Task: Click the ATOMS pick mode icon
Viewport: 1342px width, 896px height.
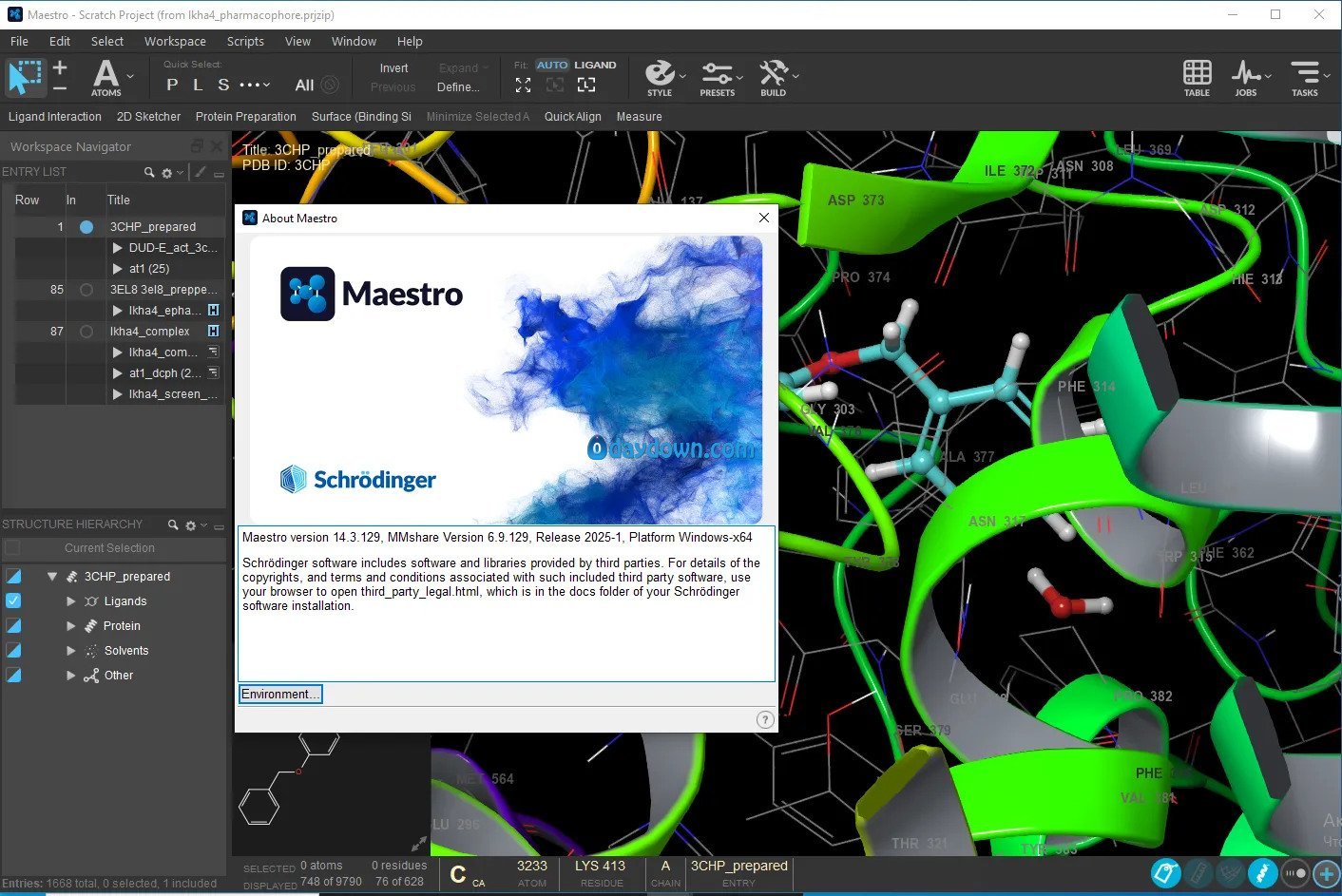Action: coord(105,77)
